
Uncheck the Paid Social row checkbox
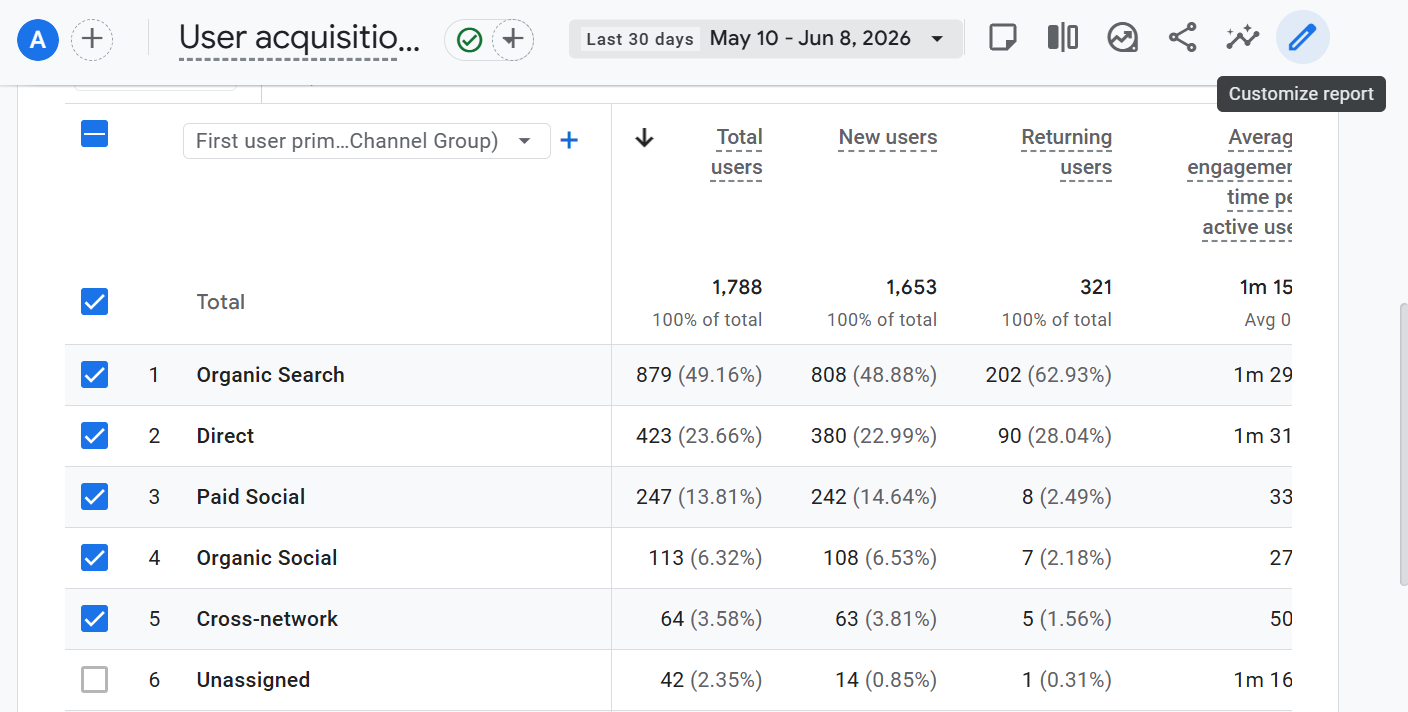pyautogui.click(x=94, y=496)
